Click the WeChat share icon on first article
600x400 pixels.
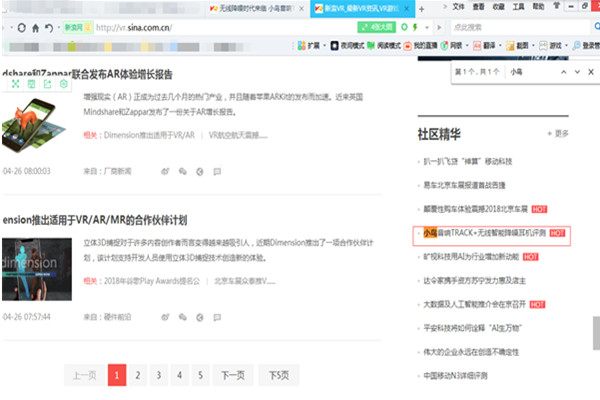click(x=183, y=171)
